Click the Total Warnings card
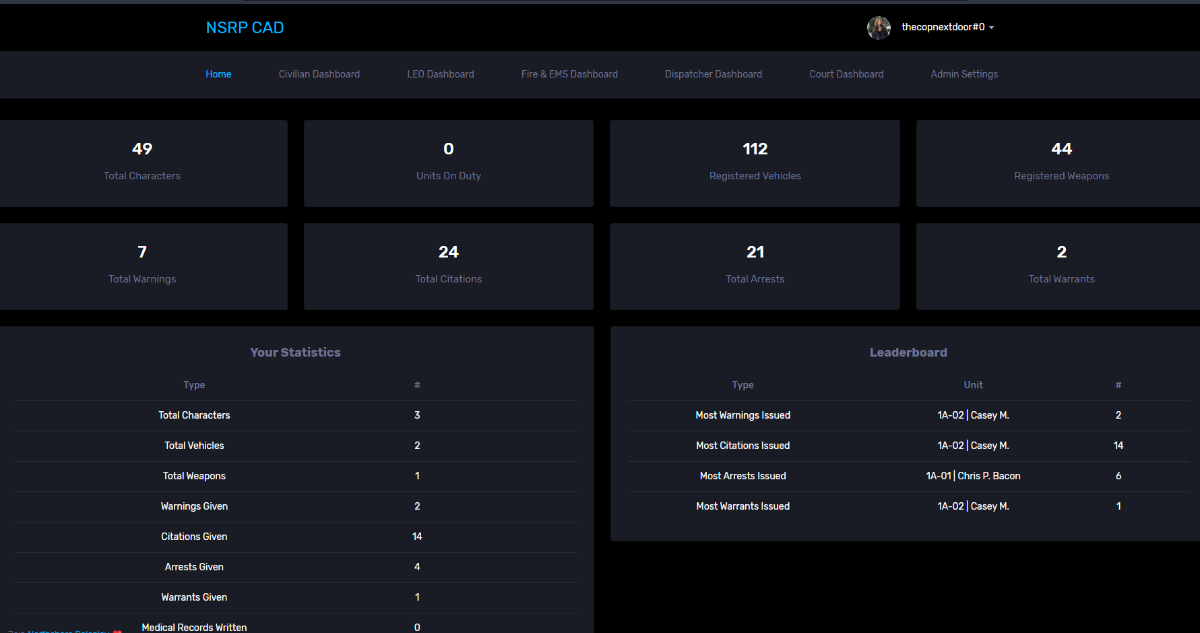Screen dimensions: 1200x633 point(142,266)
